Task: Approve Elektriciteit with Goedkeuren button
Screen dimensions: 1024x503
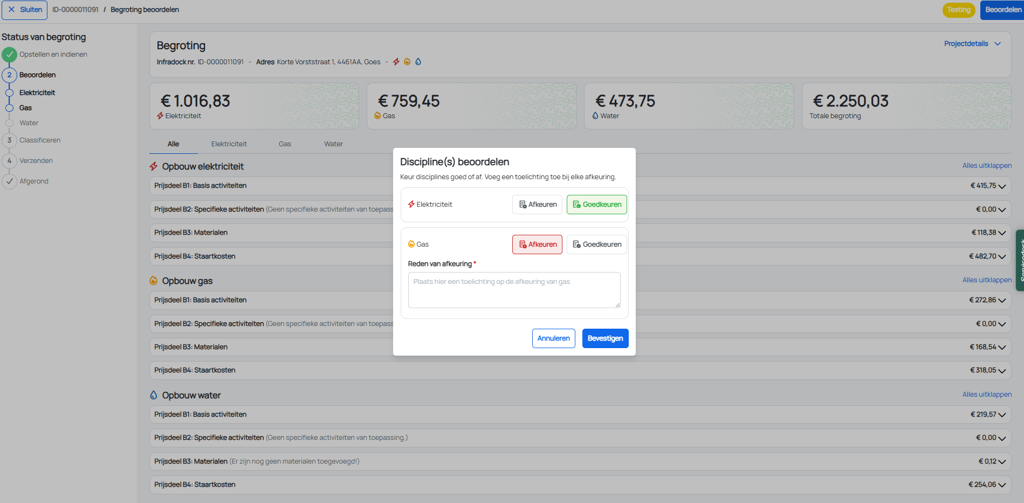Action: (x=596, y=204)
